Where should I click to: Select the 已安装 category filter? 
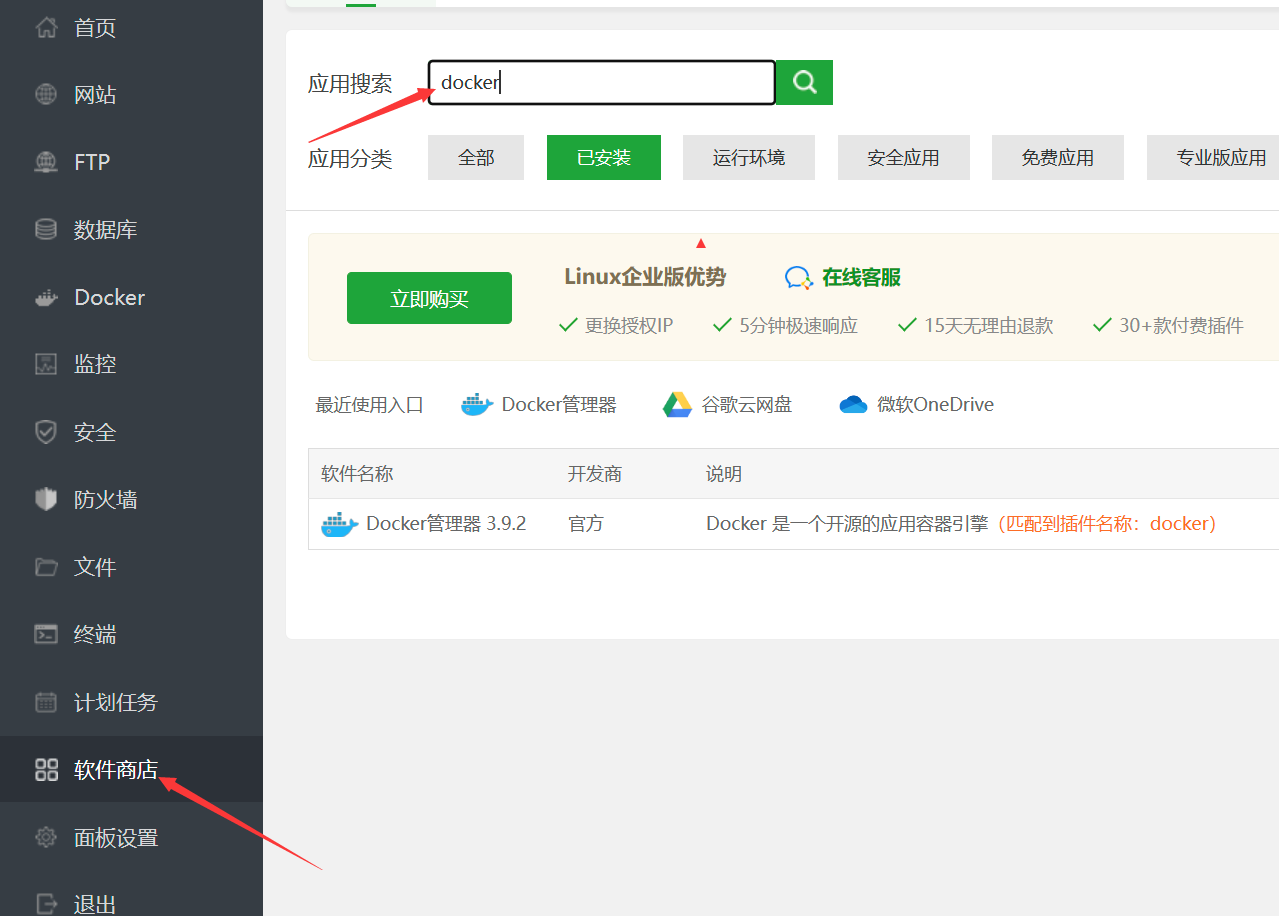point(604,158)
